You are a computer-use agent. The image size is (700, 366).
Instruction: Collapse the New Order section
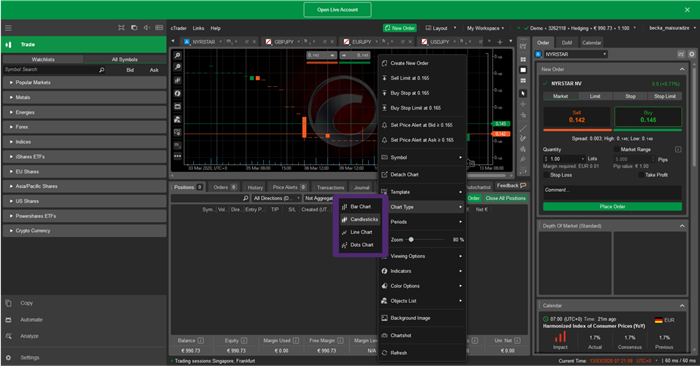(x=682, y=69)
